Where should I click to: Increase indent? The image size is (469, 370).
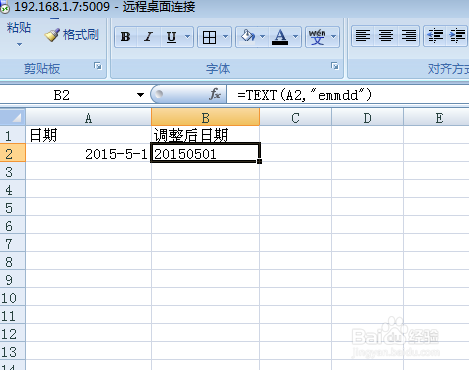pyautogui.click(x=457, y=36)
